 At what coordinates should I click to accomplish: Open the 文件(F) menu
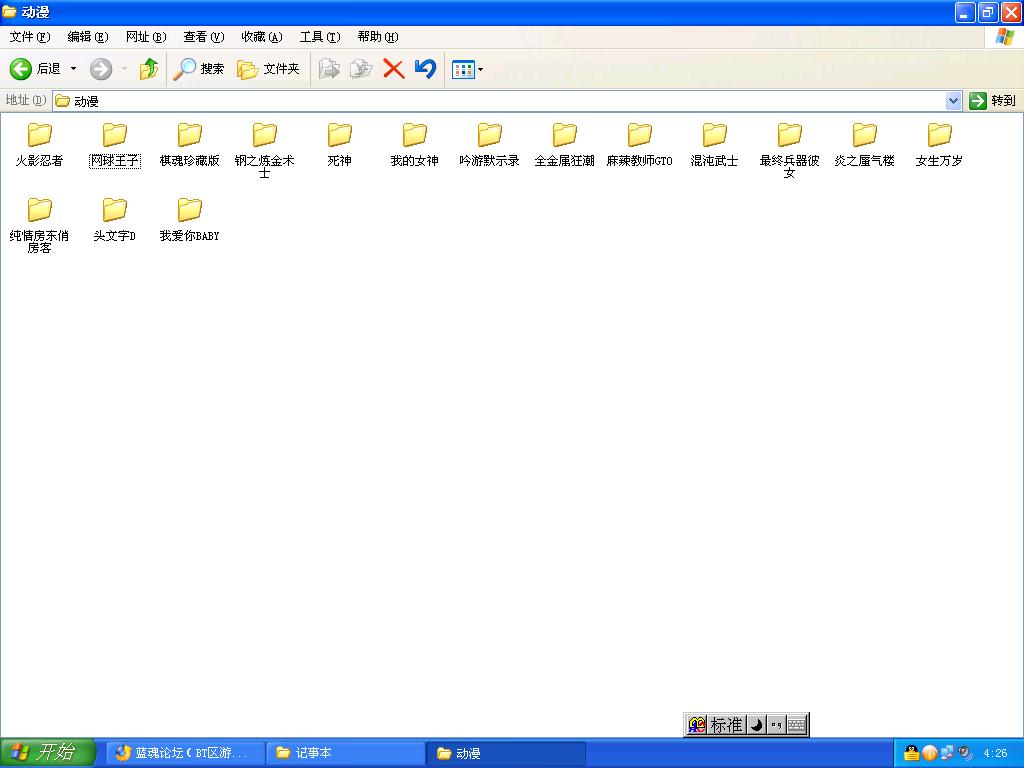pos(29,37)
